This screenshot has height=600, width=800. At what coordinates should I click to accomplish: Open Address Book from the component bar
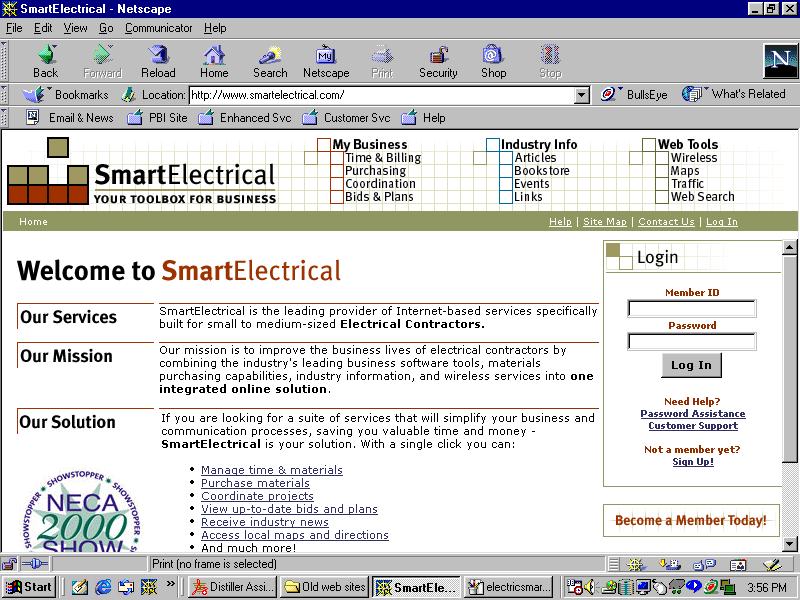738,564
